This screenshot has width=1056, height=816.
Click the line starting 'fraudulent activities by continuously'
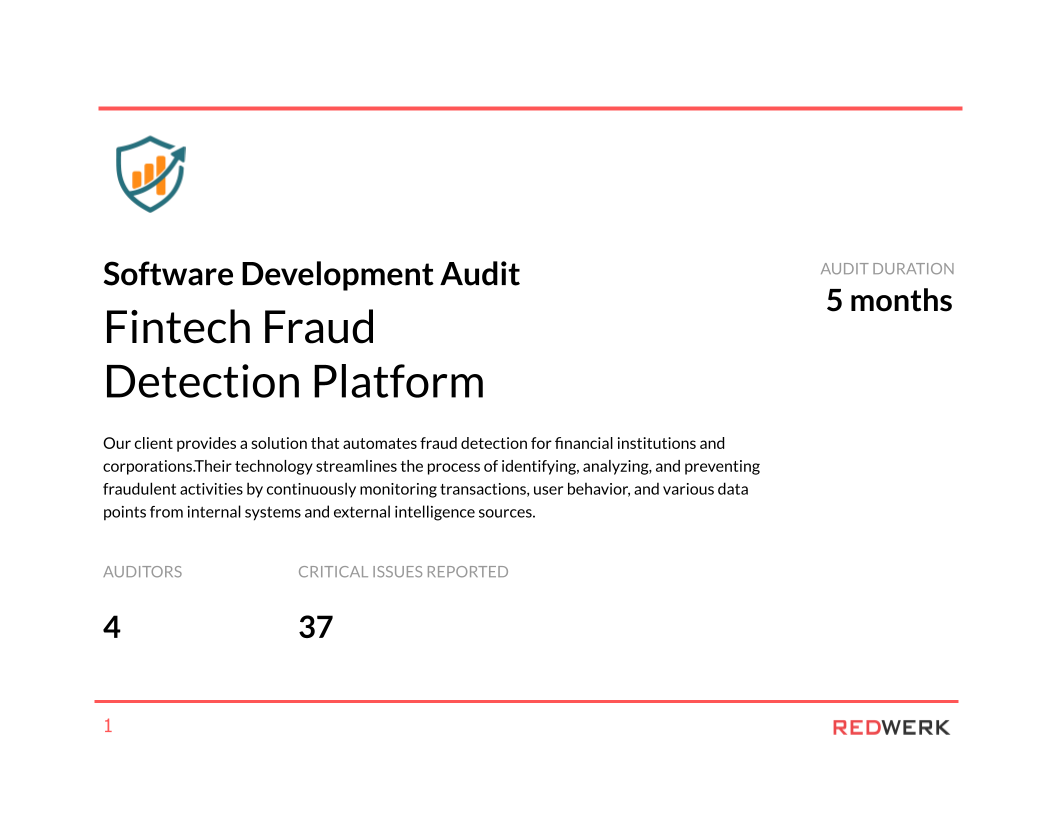coord(426,489)
